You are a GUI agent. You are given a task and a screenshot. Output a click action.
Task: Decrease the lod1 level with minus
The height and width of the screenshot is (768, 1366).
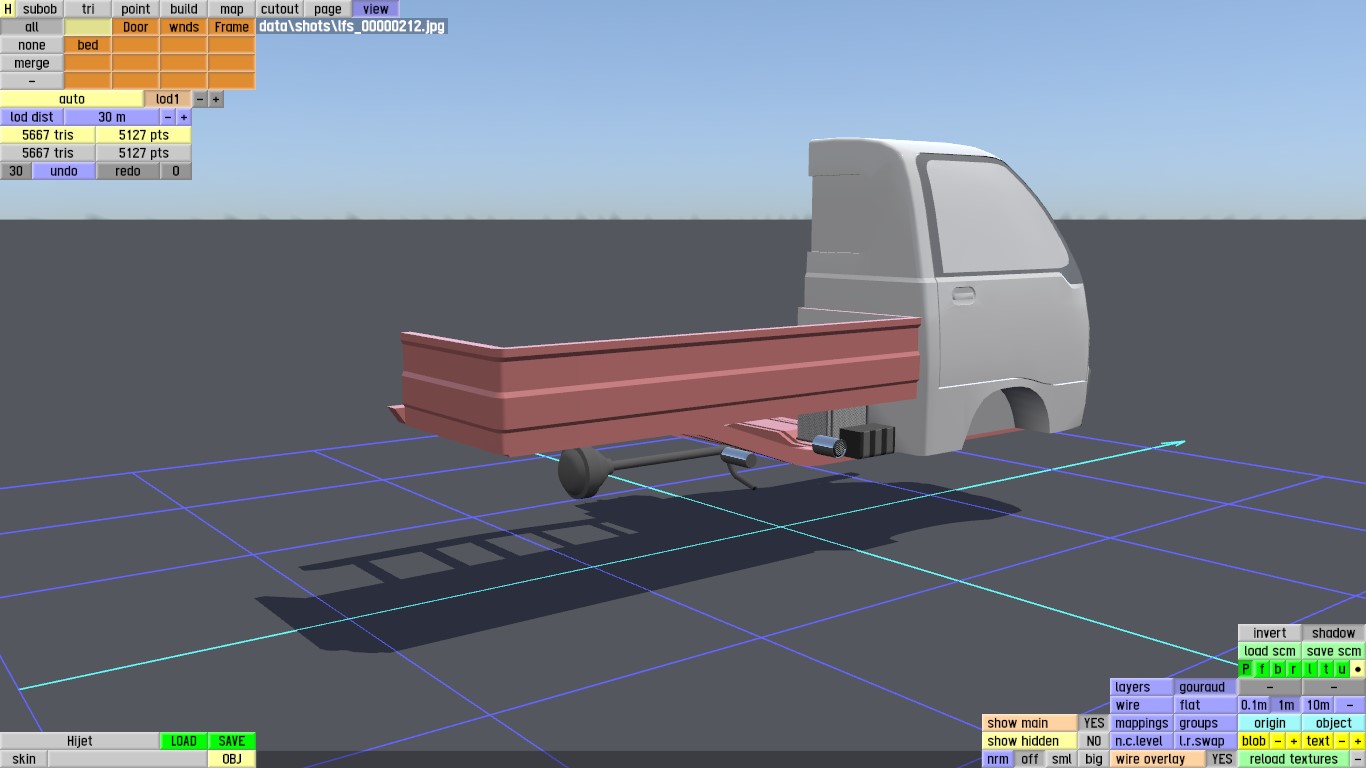200,99
